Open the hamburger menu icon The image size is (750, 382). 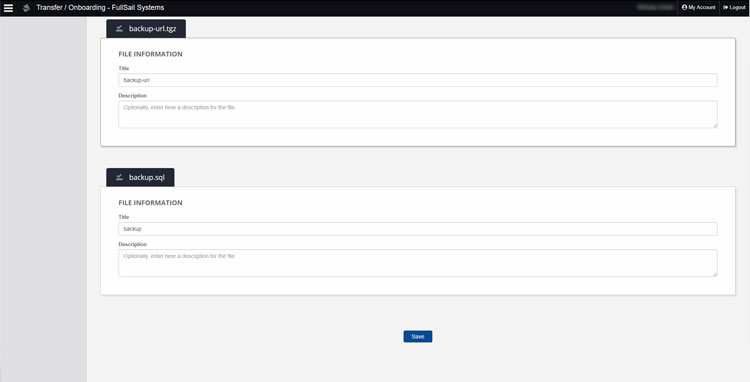click(x=9, y=8)
